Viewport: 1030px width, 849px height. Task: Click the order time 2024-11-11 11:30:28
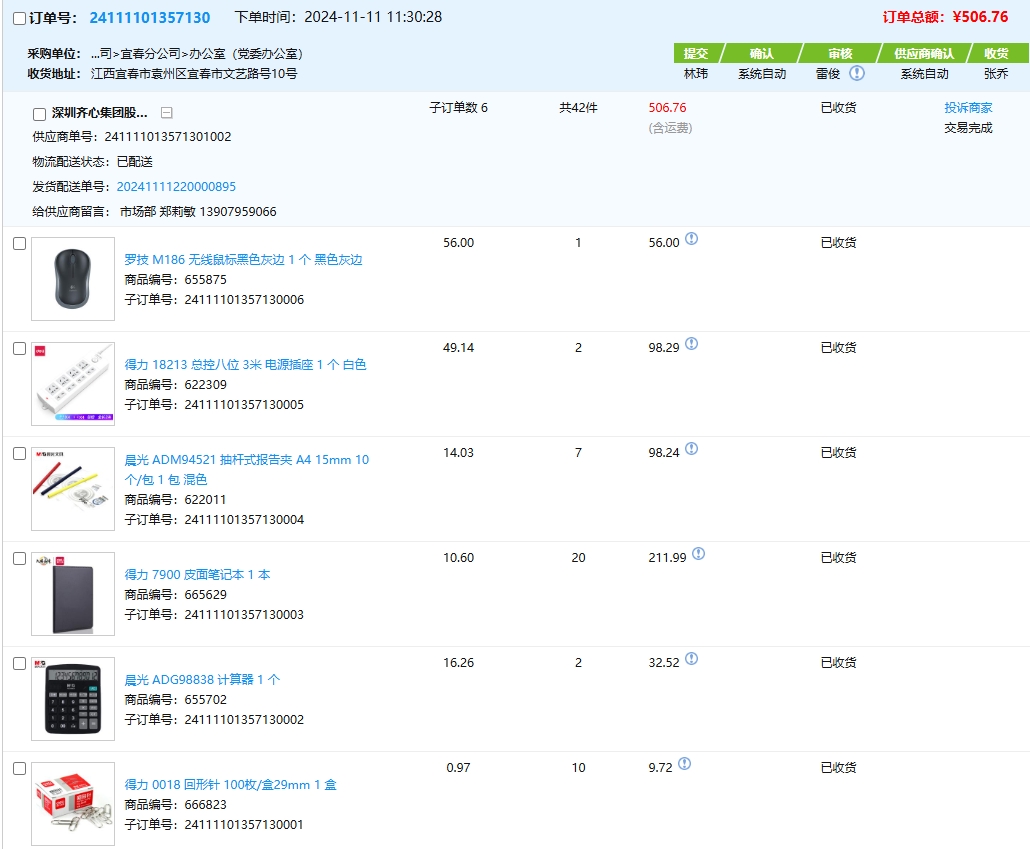pos(373,17)
